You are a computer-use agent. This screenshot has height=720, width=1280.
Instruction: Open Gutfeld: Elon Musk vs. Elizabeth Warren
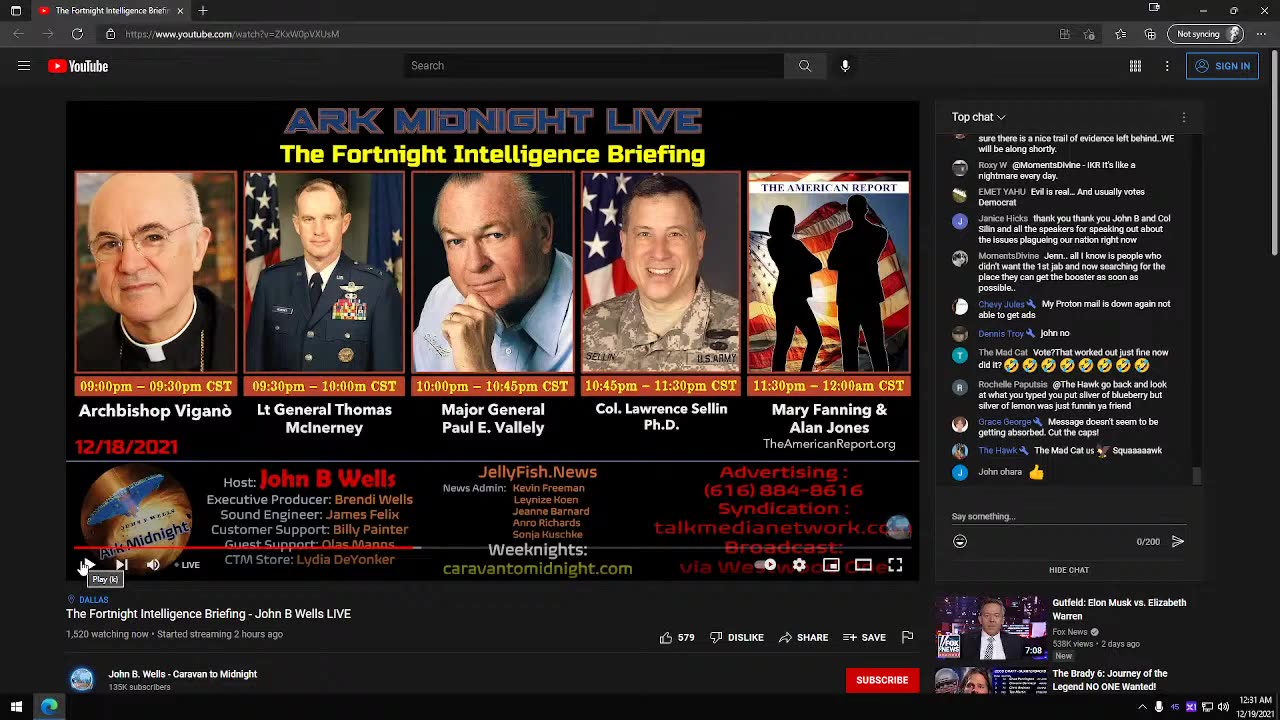[1119, 609]
